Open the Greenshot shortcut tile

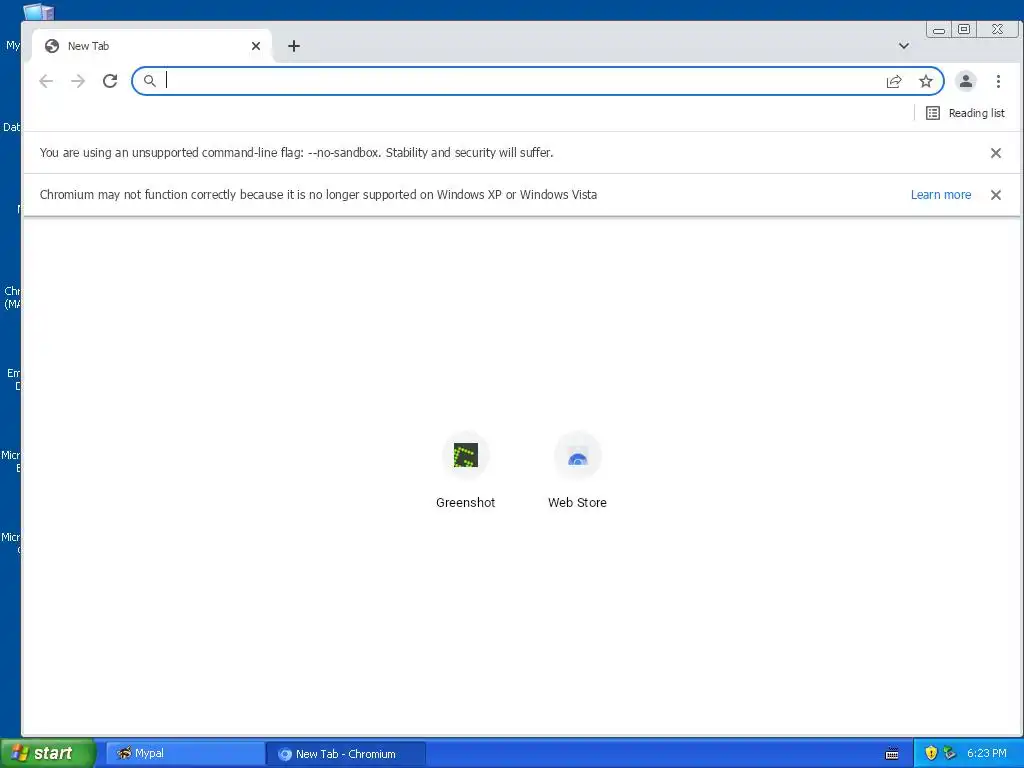[x=466, y=470]
